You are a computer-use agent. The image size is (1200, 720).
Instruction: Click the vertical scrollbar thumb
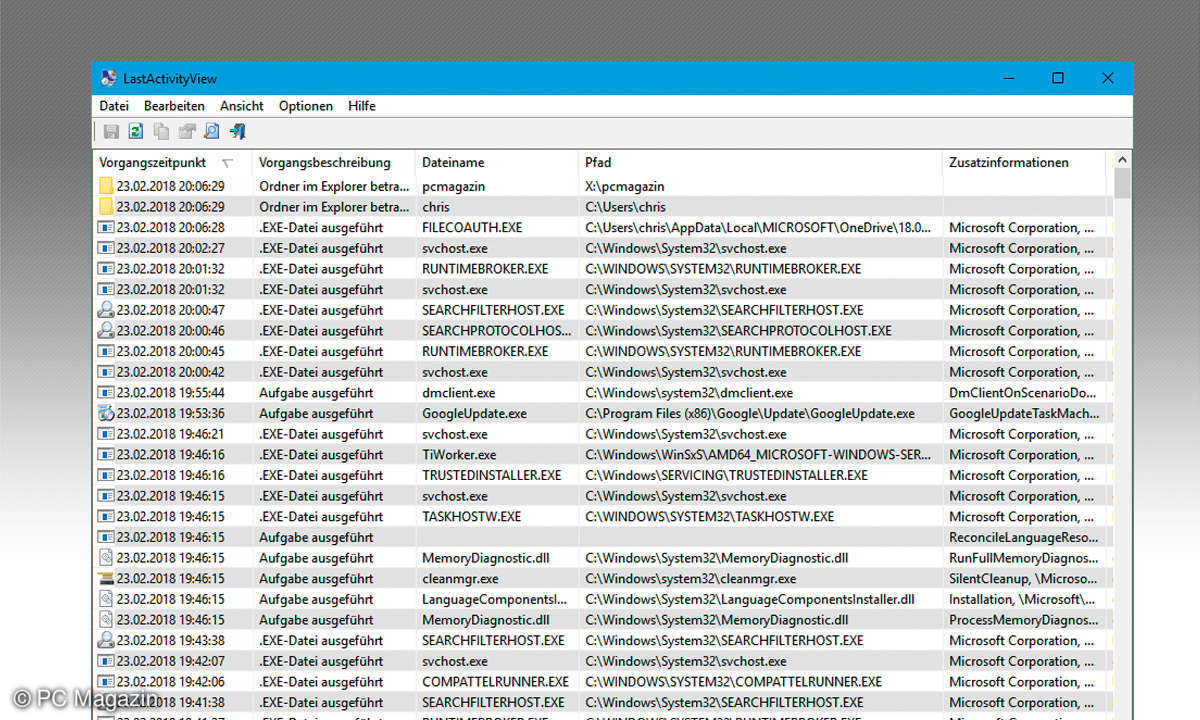coord(1122,183)
